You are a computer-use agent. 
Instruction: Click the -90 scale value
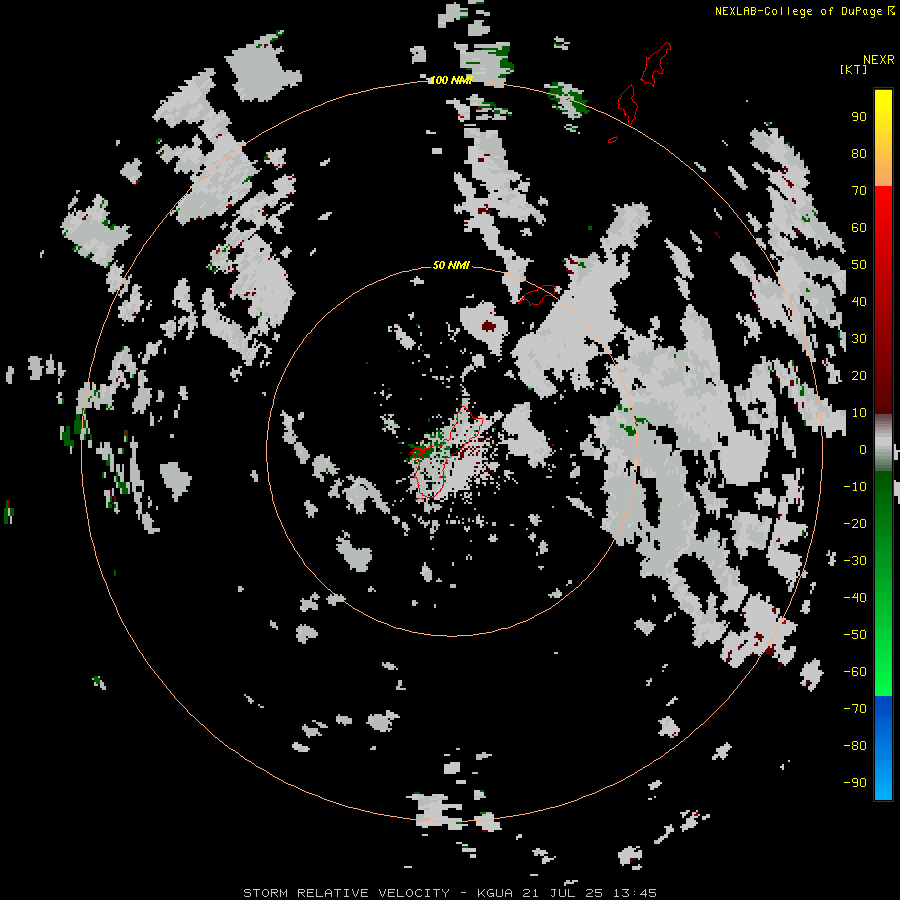[x=855, y=782]
